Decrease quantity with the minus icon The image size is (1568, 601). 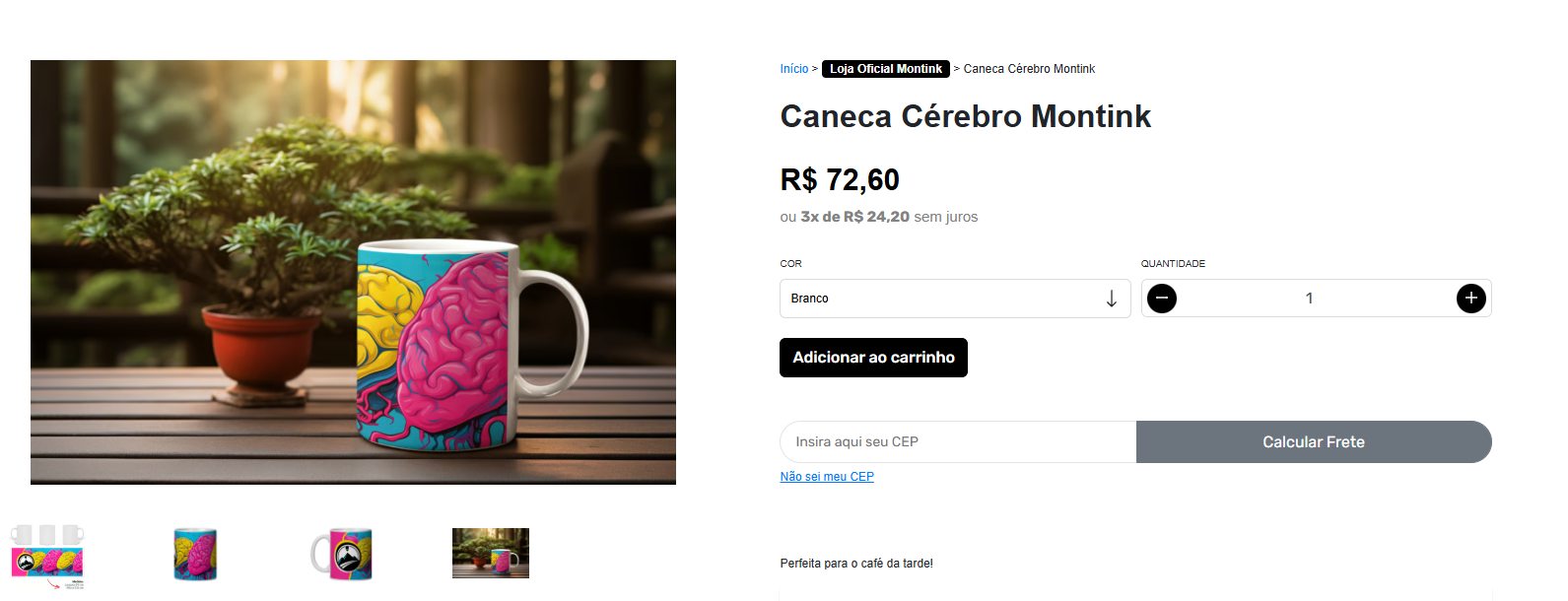point(1162,298)
